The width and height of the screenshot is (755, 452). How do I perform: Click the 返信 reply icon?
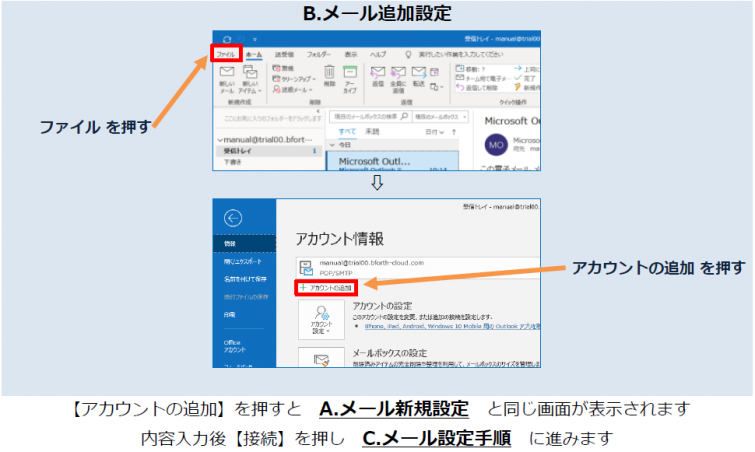[x=378, y=76]
